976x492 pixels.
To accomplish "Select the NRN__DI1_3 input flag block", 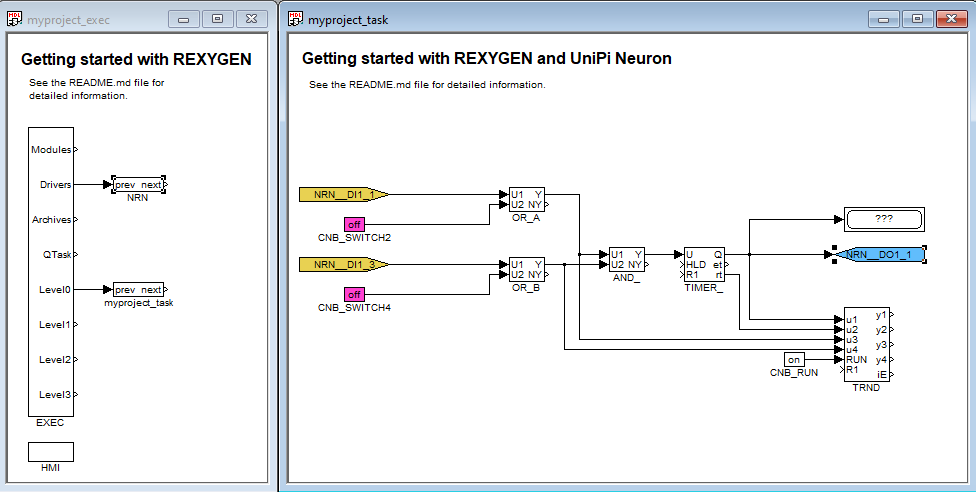I will pyautogui.click(x=344, y=265).
